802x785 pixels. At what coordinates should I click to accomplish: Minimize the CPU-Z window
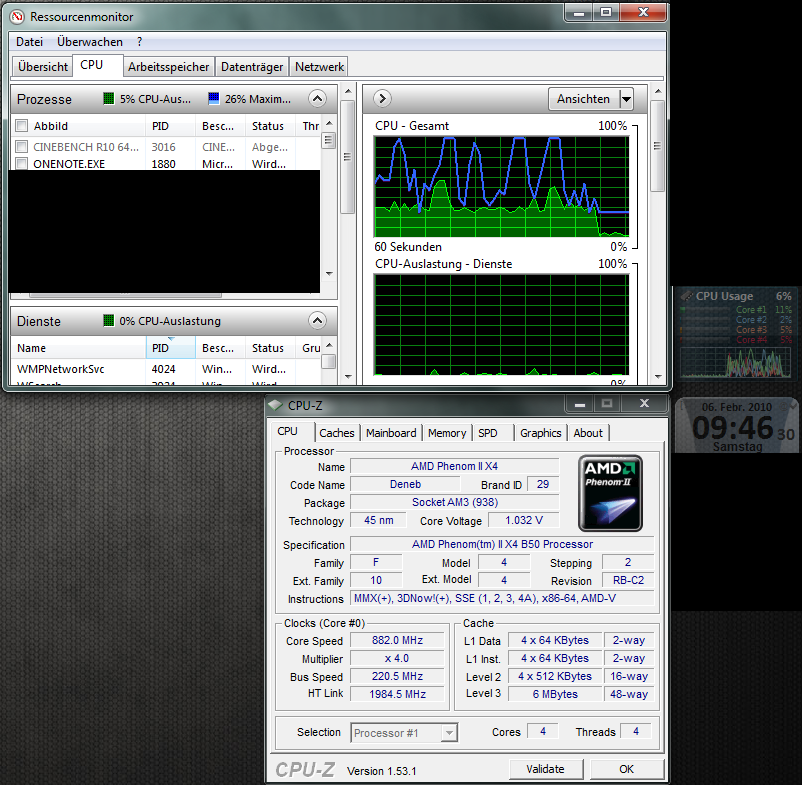pyautogui.click(x=580, y=404)
